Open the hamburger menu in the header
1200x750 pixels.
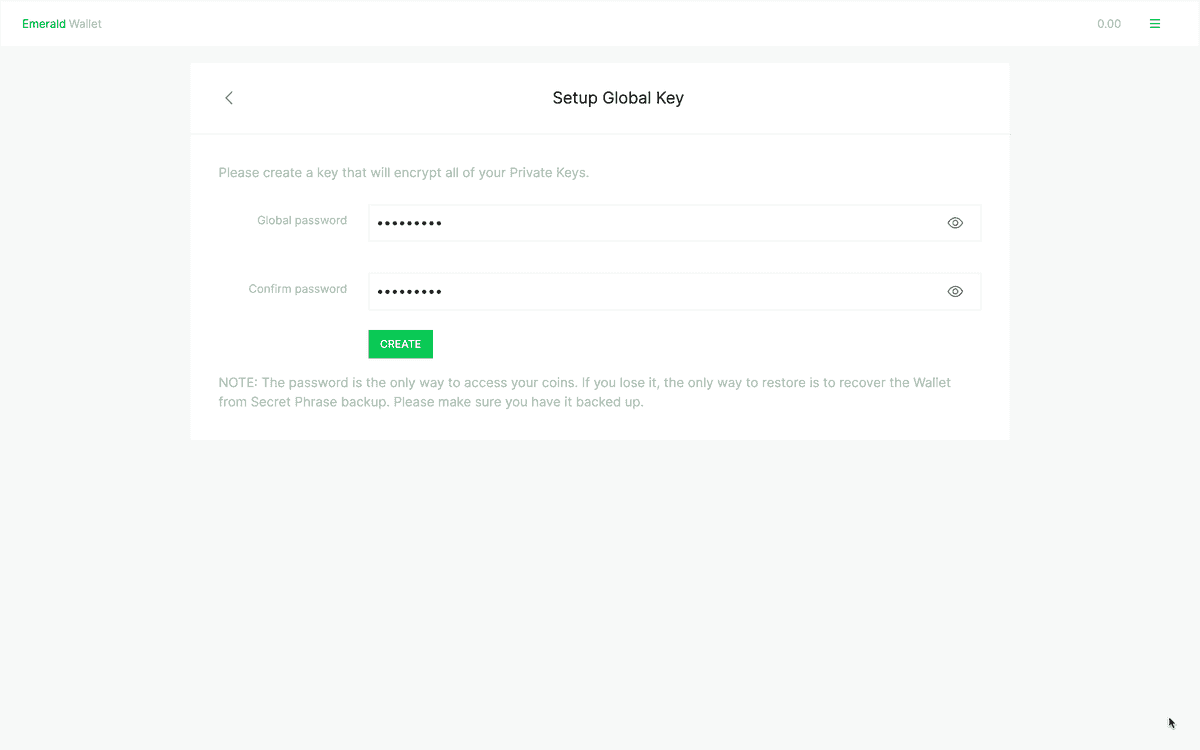click(x=1155, y=24)
